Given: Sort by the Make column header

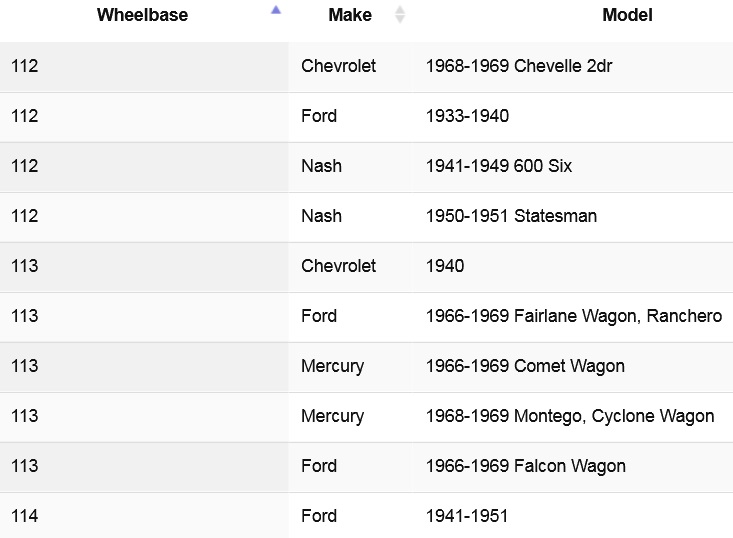Looking at the screenshot, I should 351,15.
